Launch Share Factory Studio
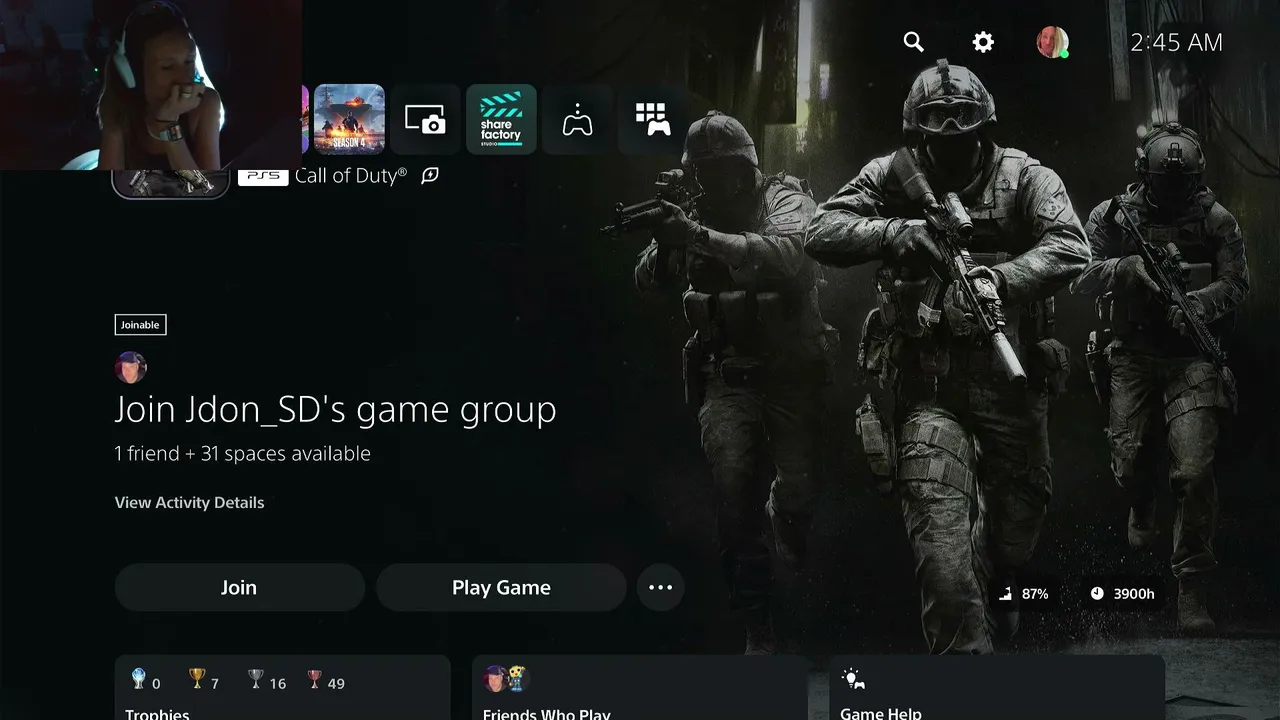The image size is (1280, 720). tap(501, 119)
